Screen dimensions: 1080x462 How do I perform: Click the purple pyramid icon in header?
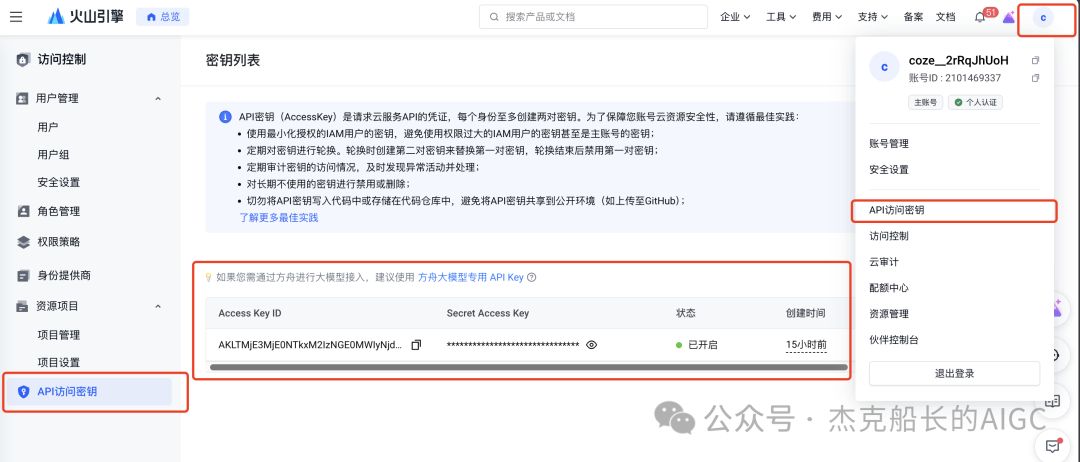1009,17
